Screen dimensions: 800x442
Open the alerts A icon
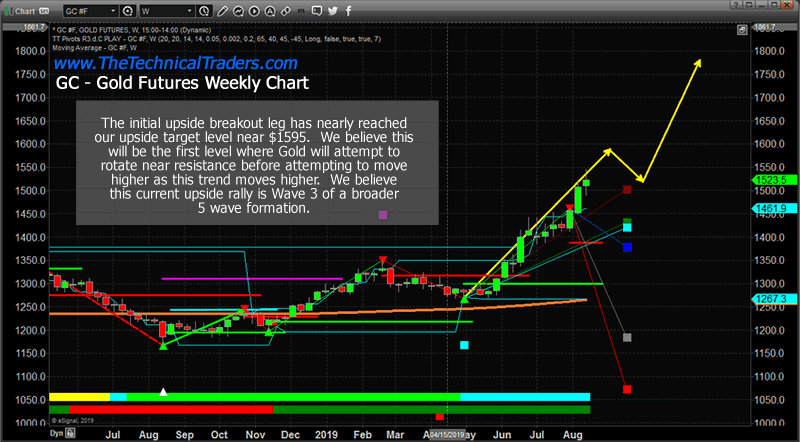(269, 11)
